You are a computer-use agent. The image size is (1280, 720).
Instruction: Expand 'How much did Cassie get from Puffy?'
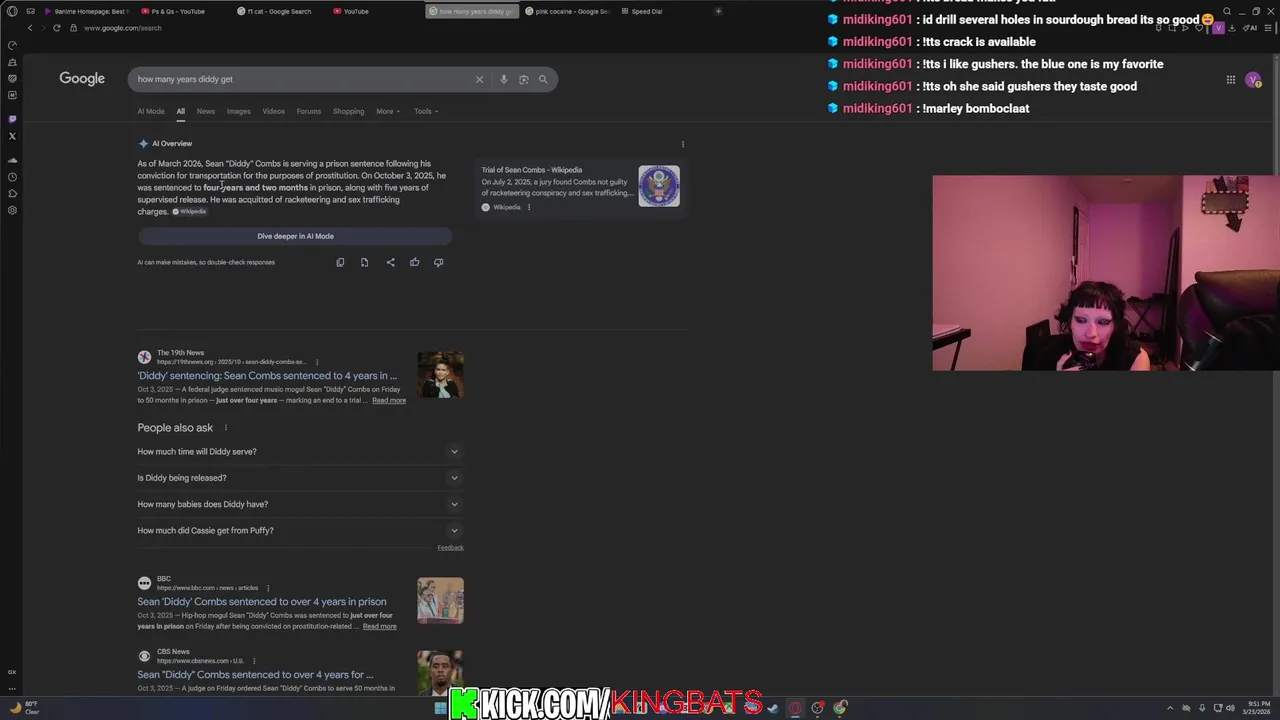click(x=300, y=531)
